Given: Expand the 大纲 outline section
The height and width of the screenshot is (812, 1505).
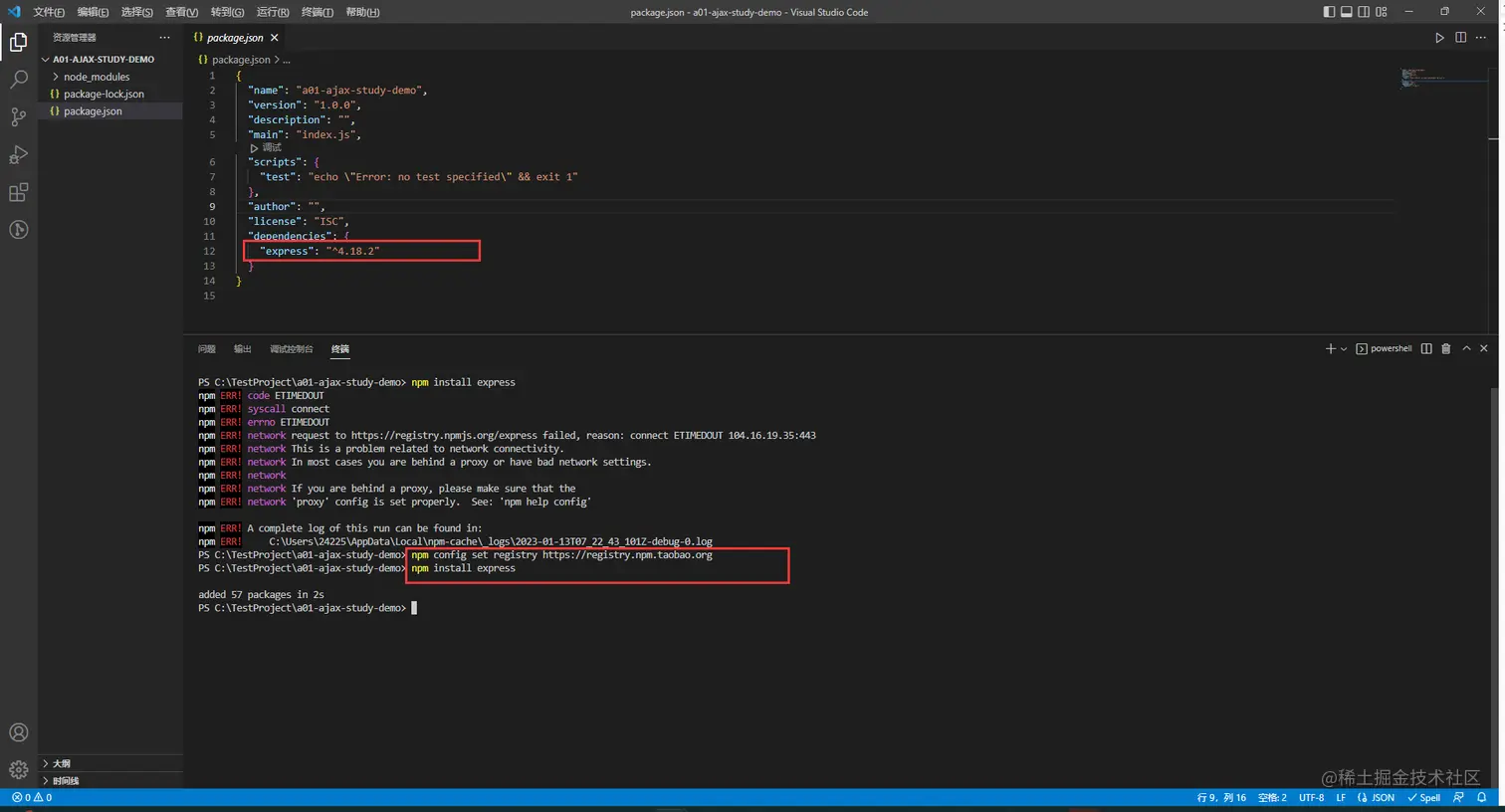Looking at the screenshot, I should (x=110, y=763).
